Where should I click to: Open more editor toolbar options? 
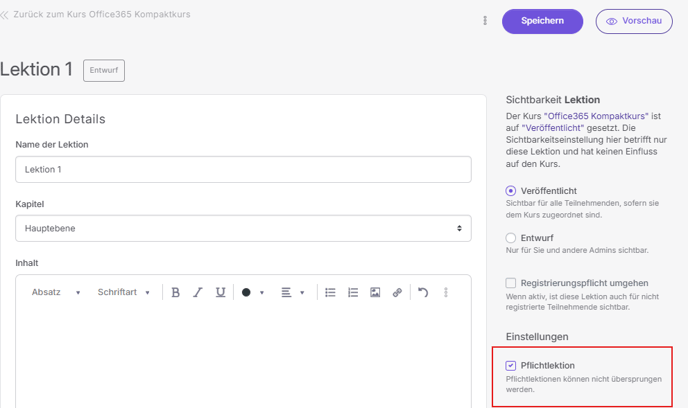click(446, 292)
